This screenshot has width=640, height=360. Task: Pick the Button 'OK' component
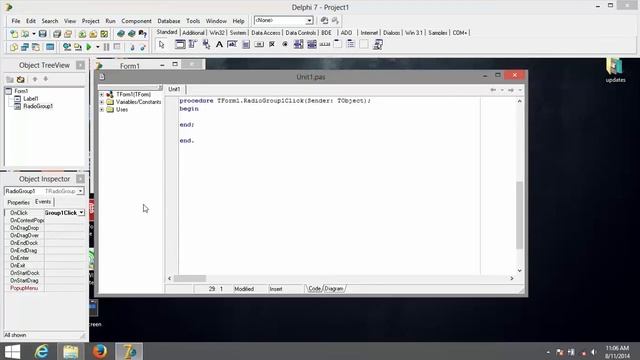pos(259,44)
